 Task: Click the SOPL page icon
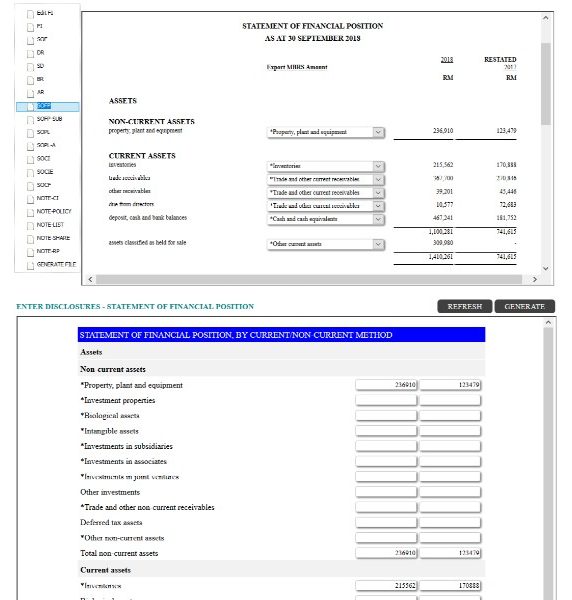pyautogui.click(x=30, y=133)
